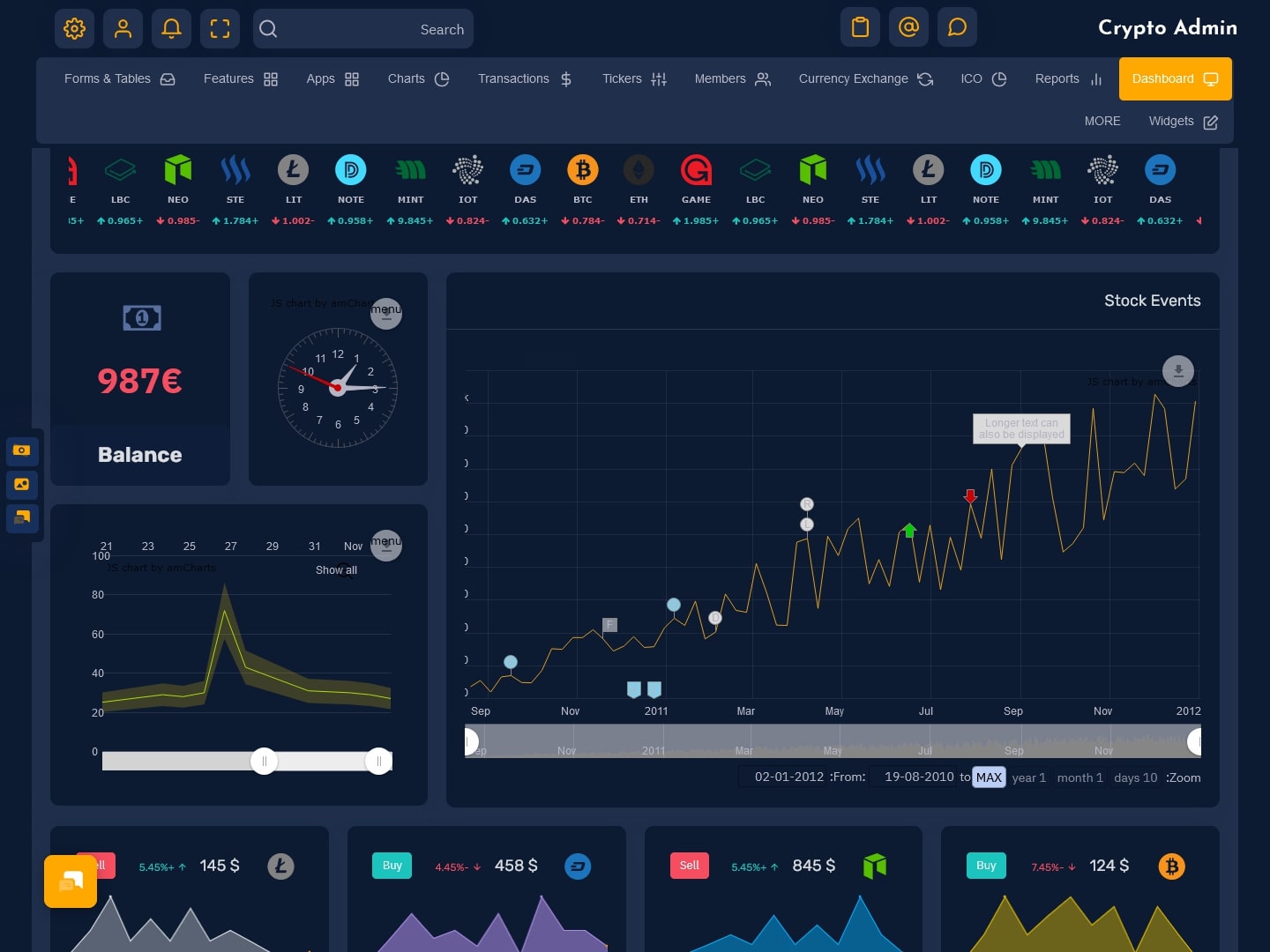The image size is (1270, 952).
Task: Click the mentions @ icon
Action: click(x=908, y=26)
